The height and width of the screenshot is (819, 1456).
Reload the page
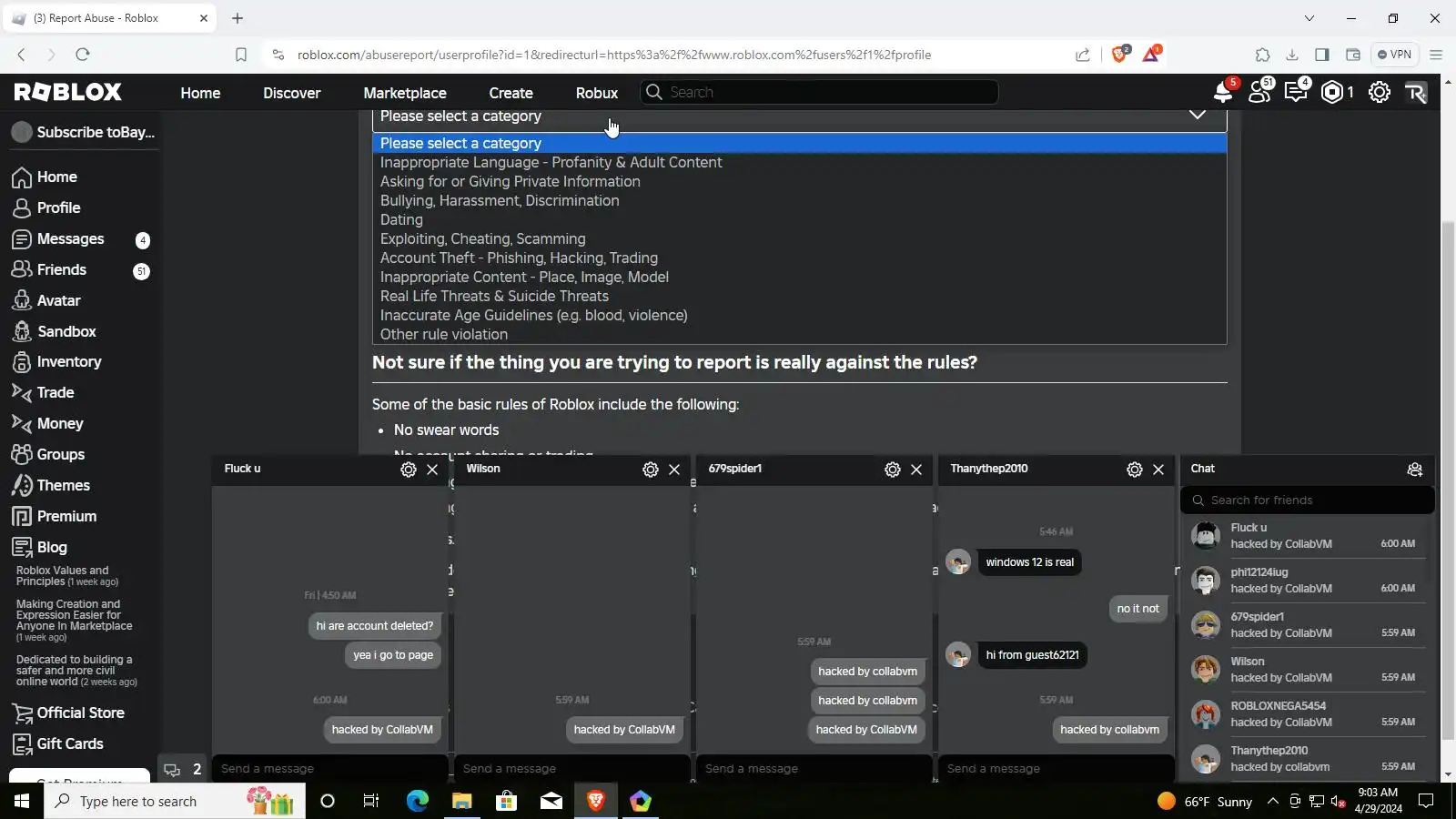(x=83, y=55)
